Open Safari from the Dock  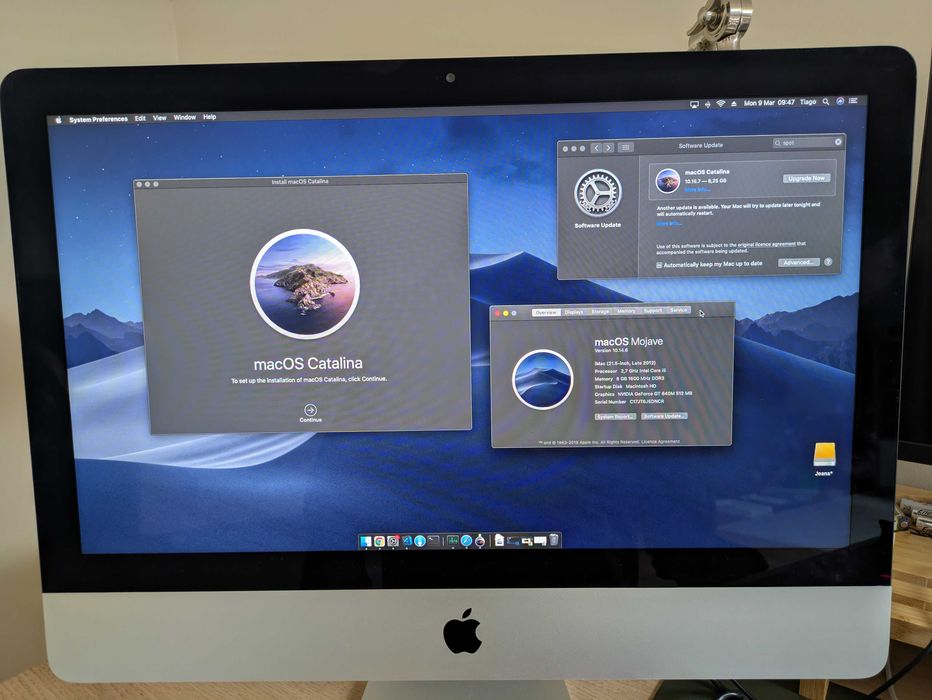[467, 541]
